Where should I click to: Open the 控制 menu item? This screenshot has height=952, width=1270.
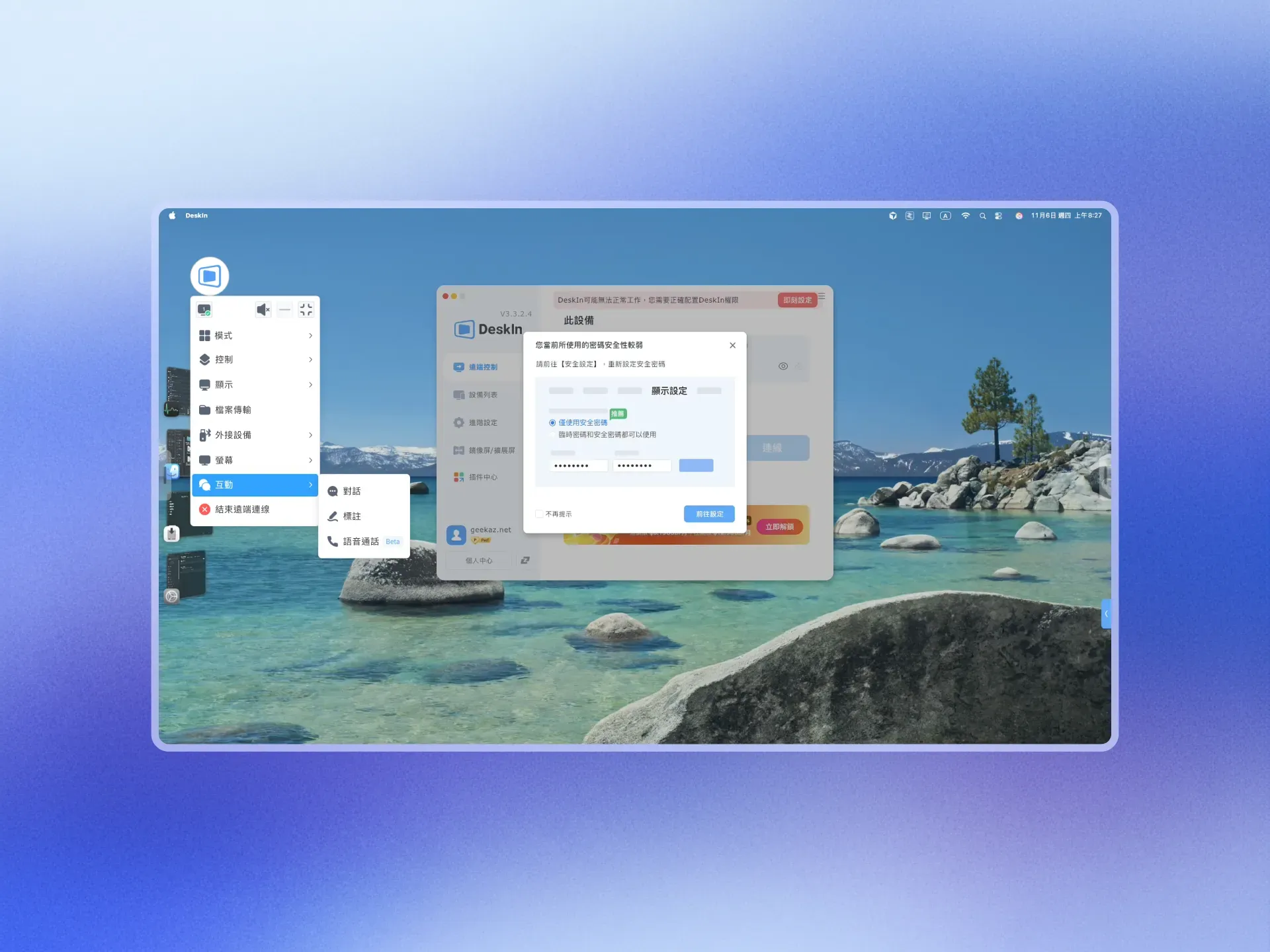pyautogui.click(x=255, y=360)
